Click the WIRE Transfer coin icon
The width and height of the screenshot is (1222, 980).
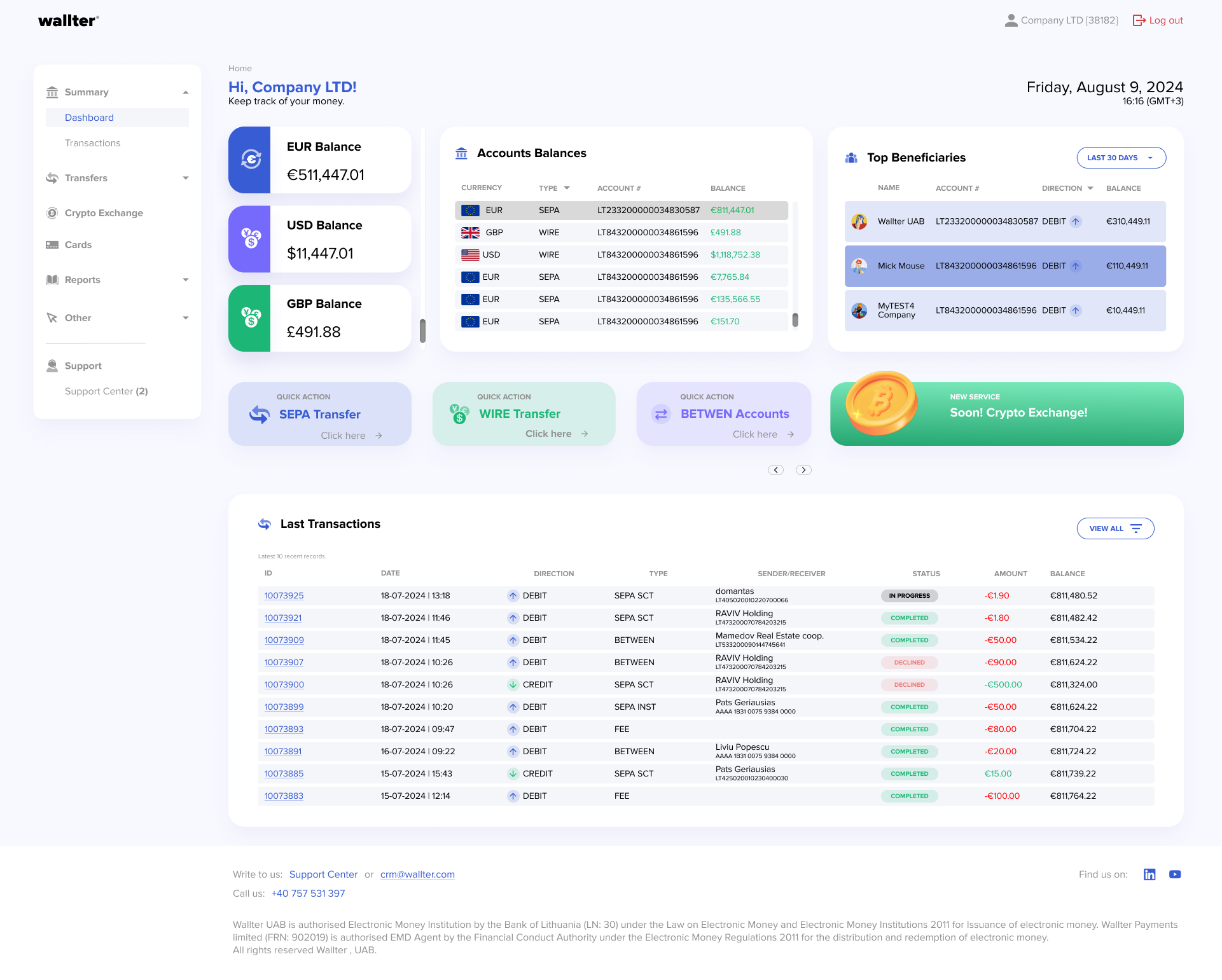(459, 414)
